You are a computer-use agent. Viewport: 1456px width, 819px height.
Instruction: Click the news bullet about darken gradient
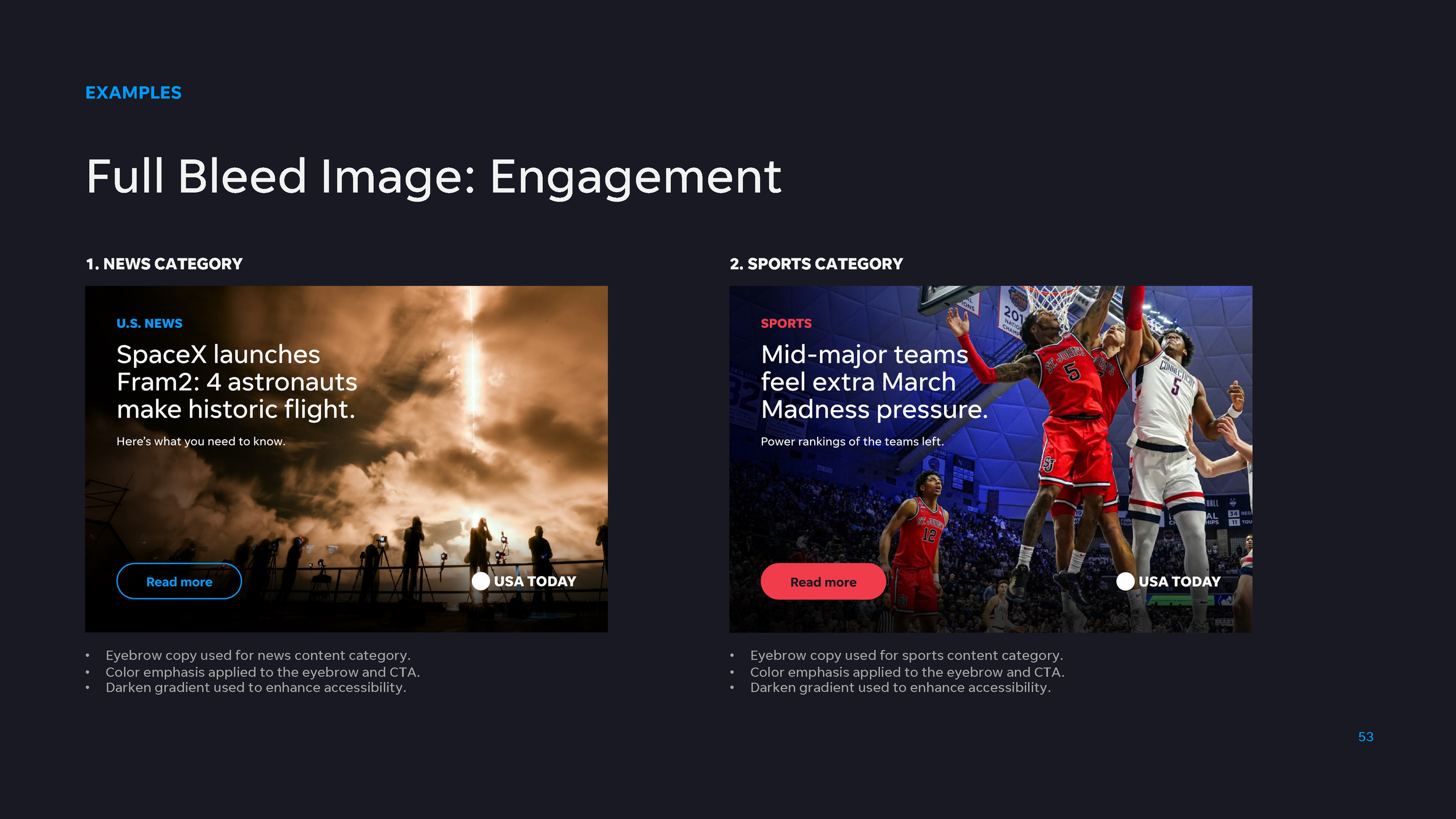pyautogui.click(x=256, y=688)
